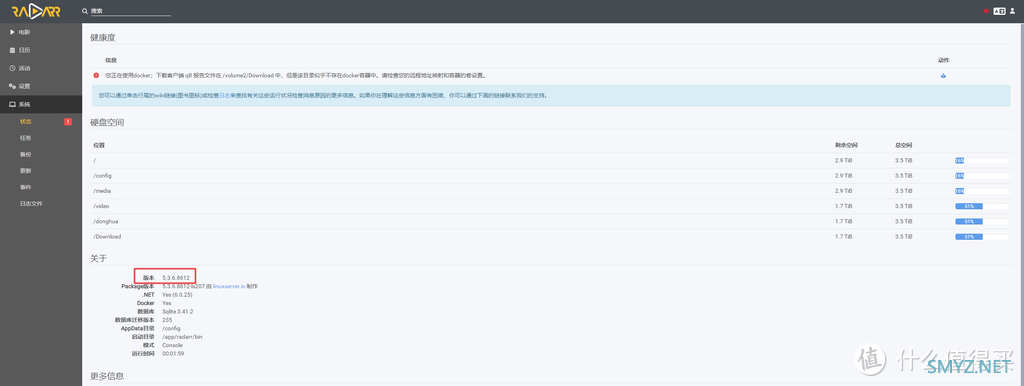Click the 235 migration version value
Screen dimensions: 1024x386
[x=167, y=320]
